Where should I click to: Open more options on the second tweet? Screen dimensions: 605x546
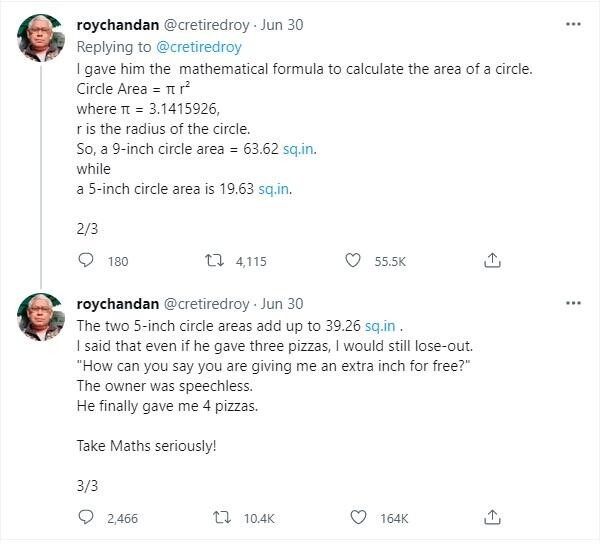(573, 303)
